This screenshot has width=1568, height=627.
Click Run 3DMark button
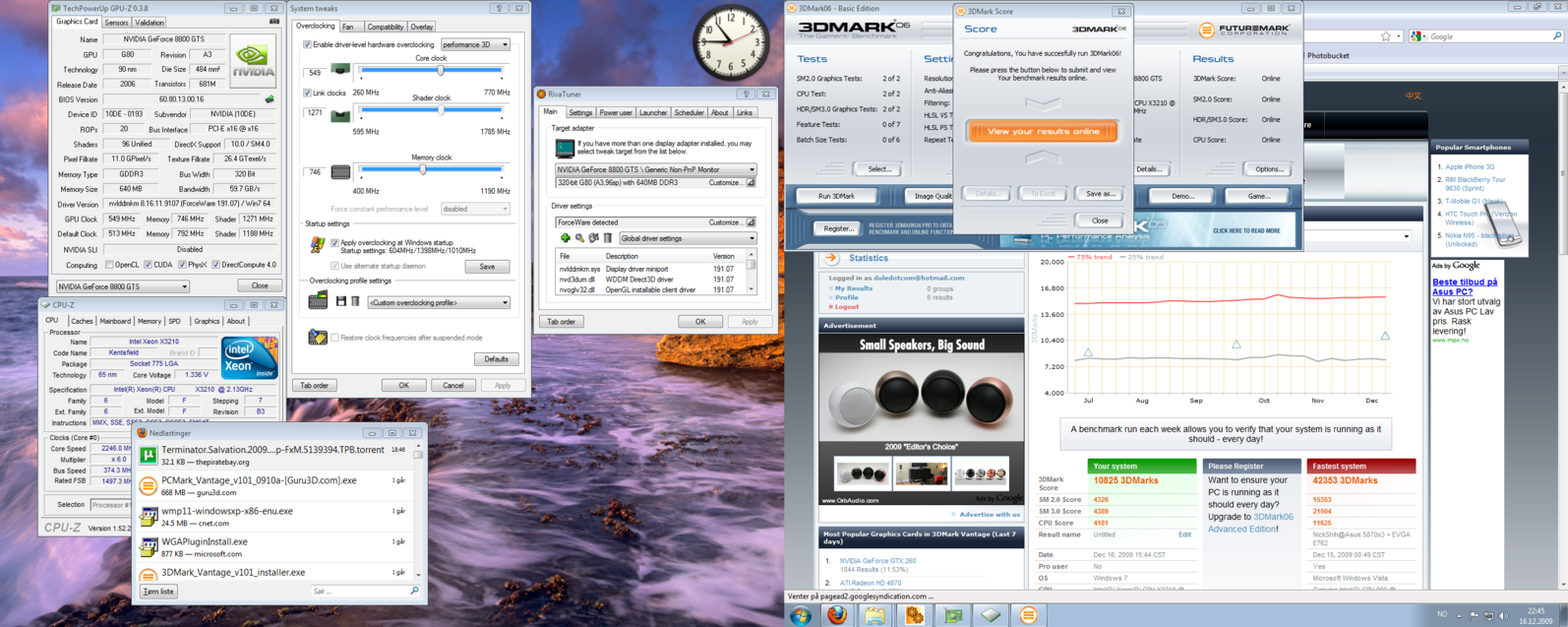click(x=836, y=196)
